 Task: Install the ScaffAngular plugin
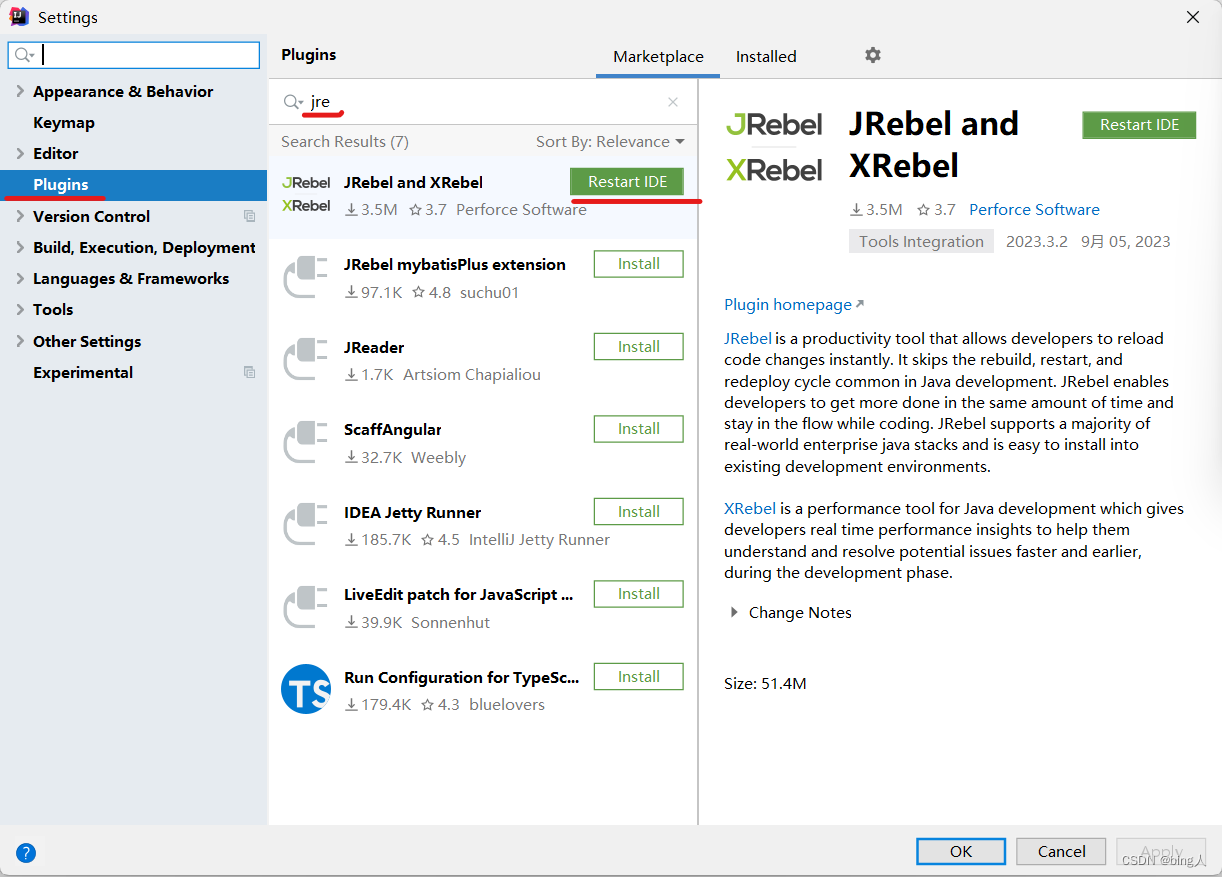639,429
